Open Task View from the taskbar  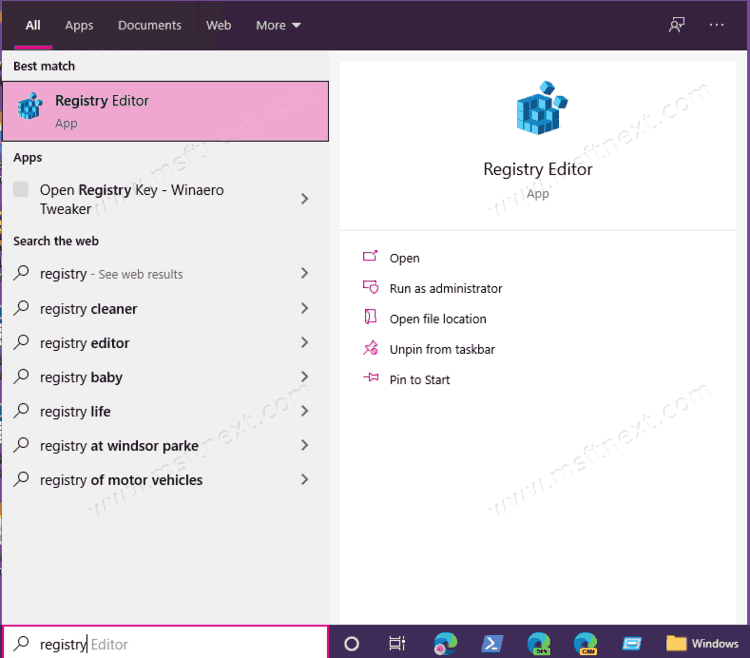(397, 644)
